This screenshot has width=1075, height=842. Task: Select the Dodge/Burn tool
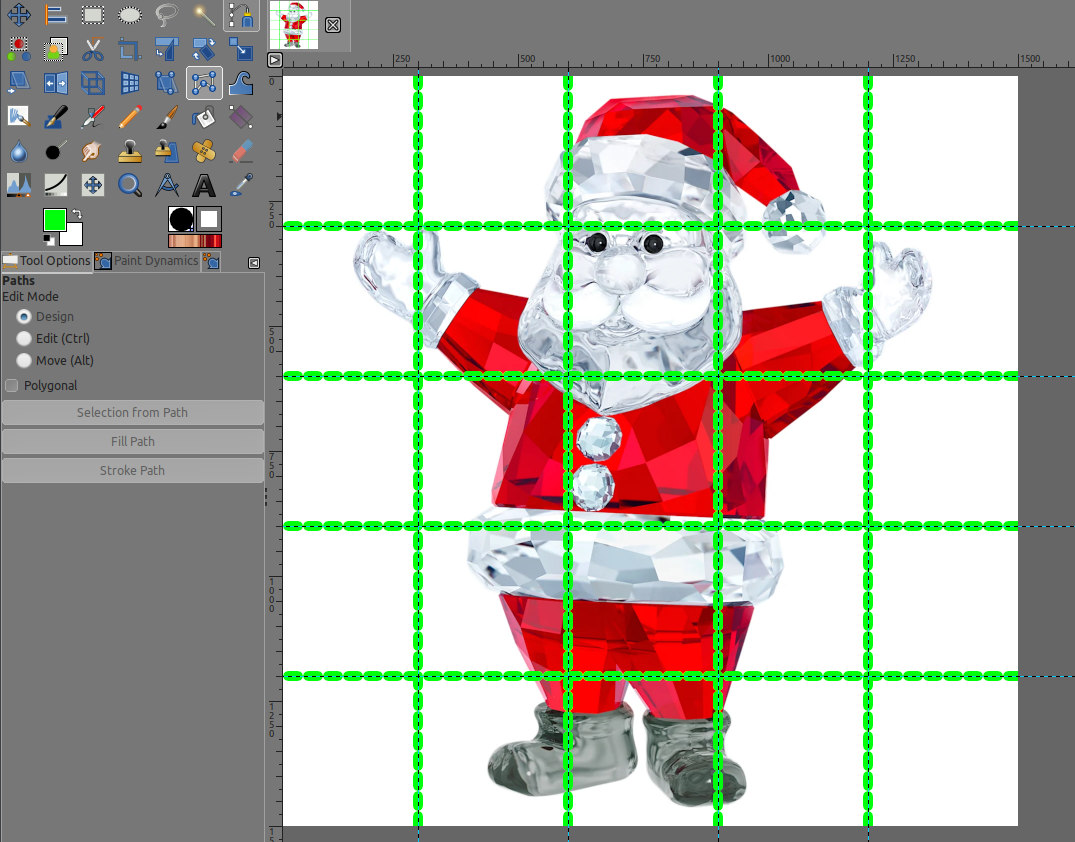[56, 151]
